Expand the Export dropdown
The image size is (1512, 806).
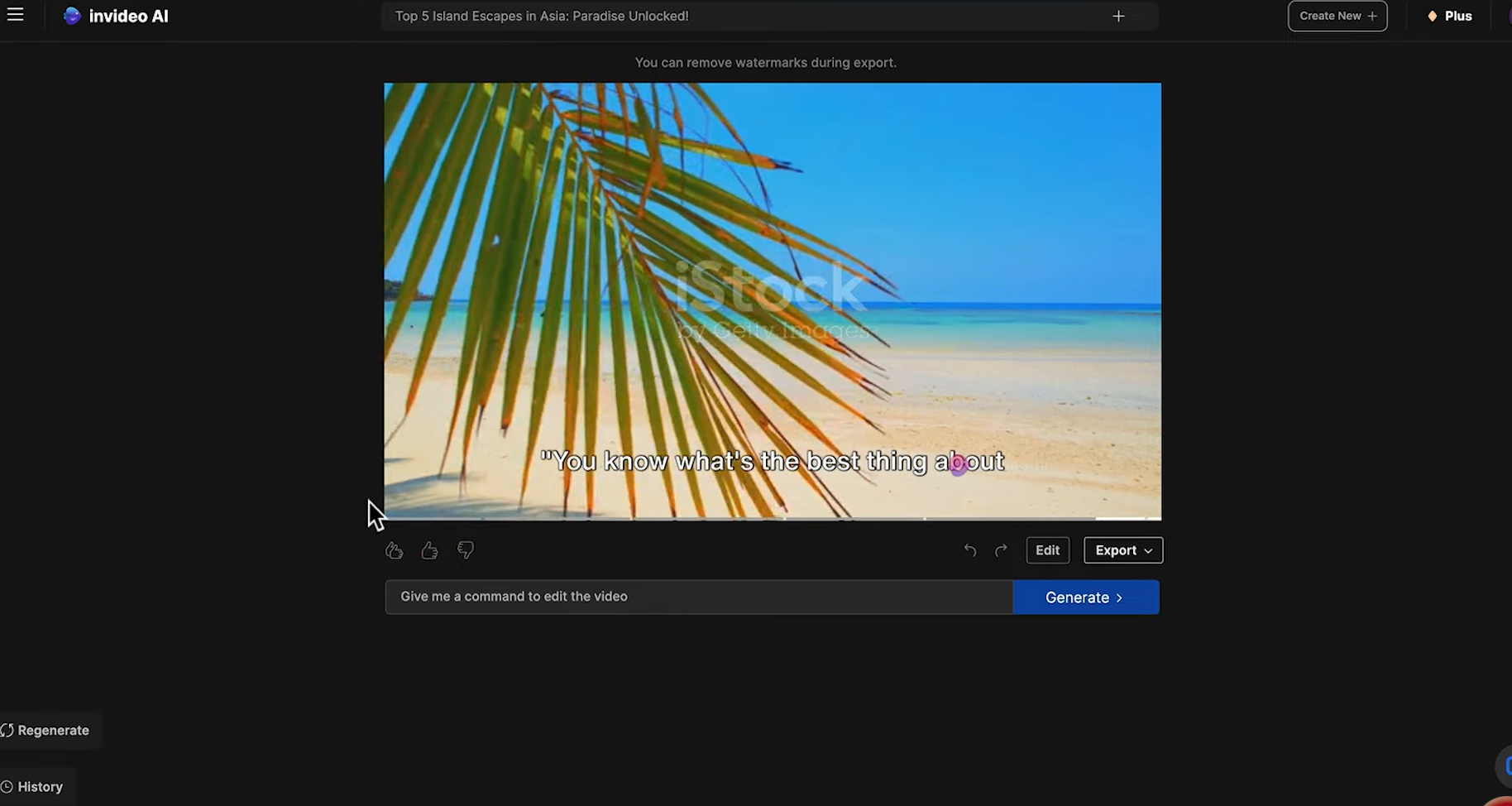tap(1122, 549)
